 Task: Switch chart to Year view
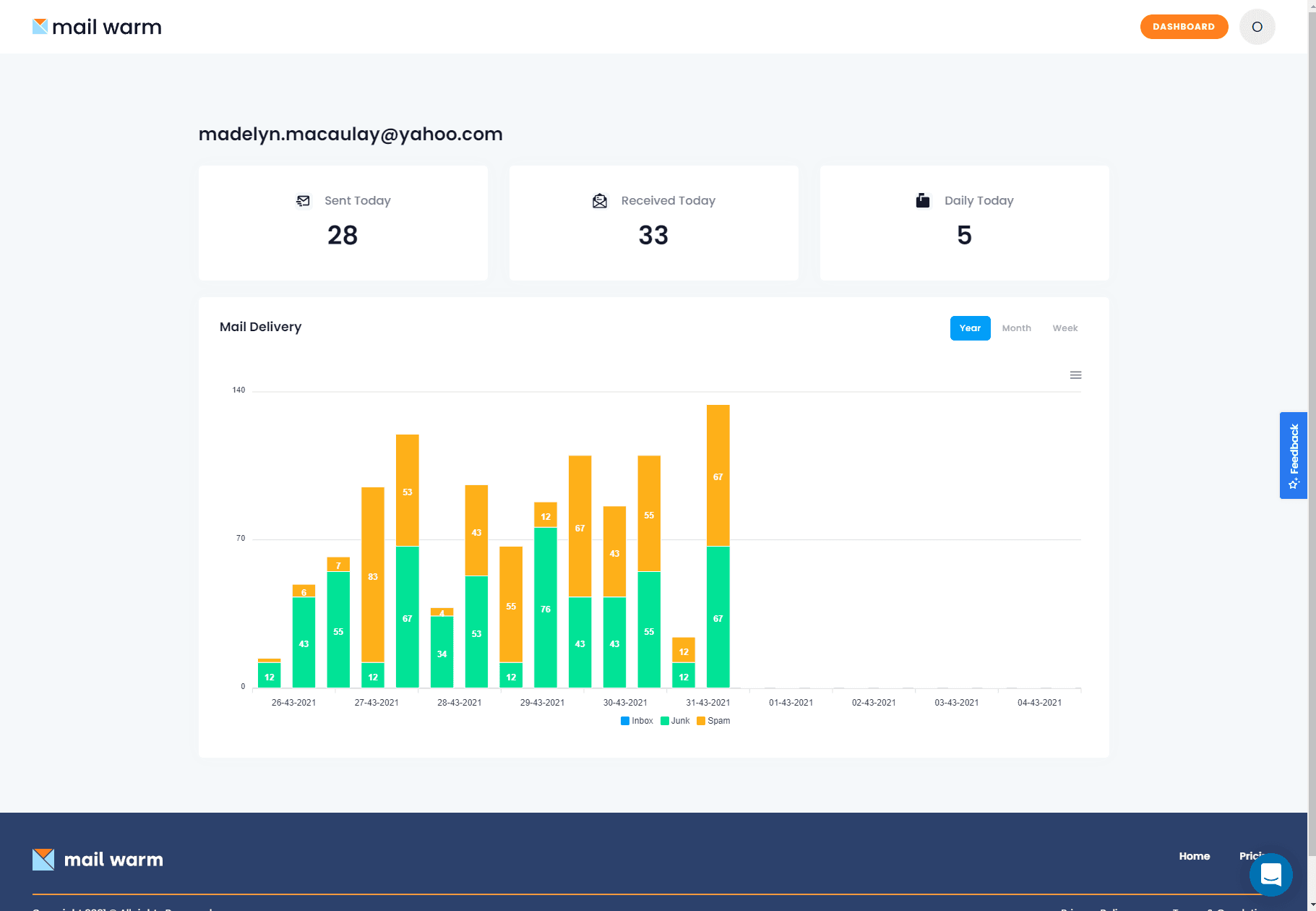coord(970,328)
